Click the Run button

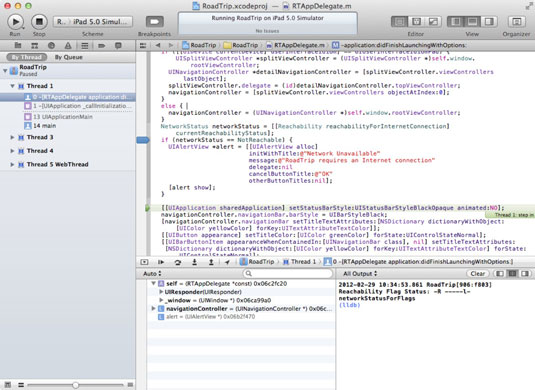tap(15, 22)
